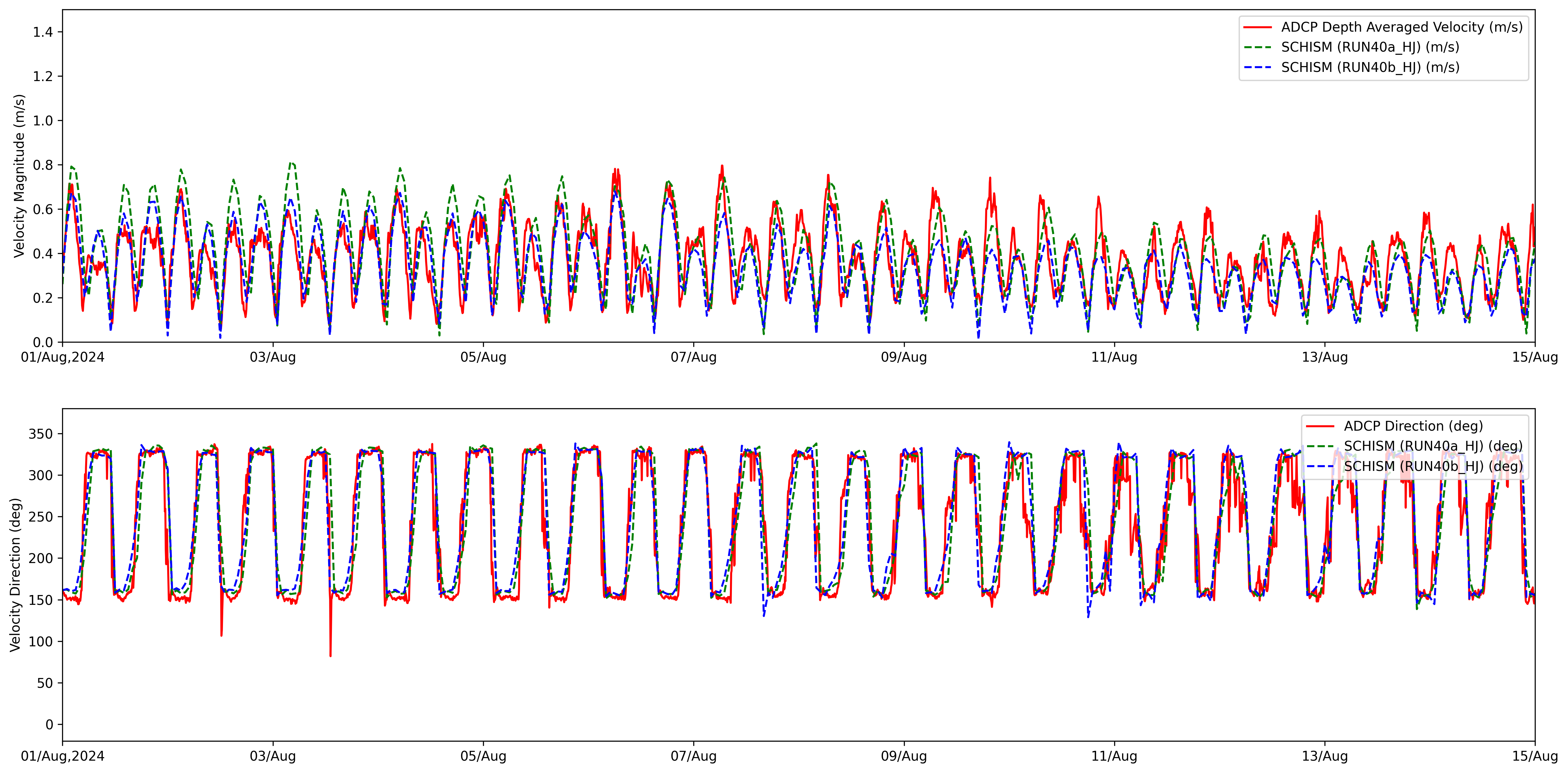Click the 15/Aug tick label on top chart
The height and width of the screenshot is (773, 1568).
coord(1534,357)
